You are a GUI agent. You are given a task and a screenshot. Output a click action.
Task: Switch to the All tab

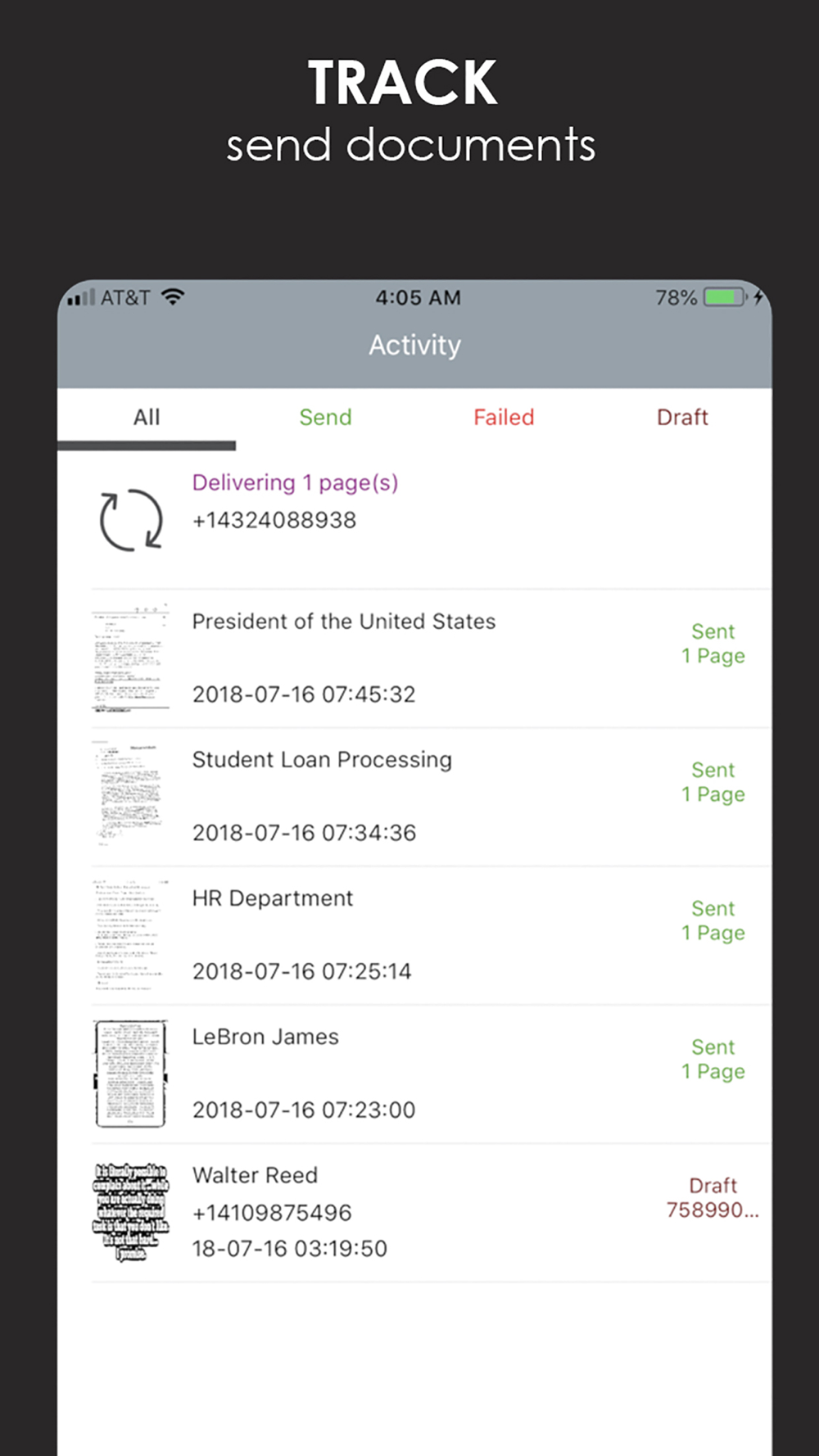147,418
